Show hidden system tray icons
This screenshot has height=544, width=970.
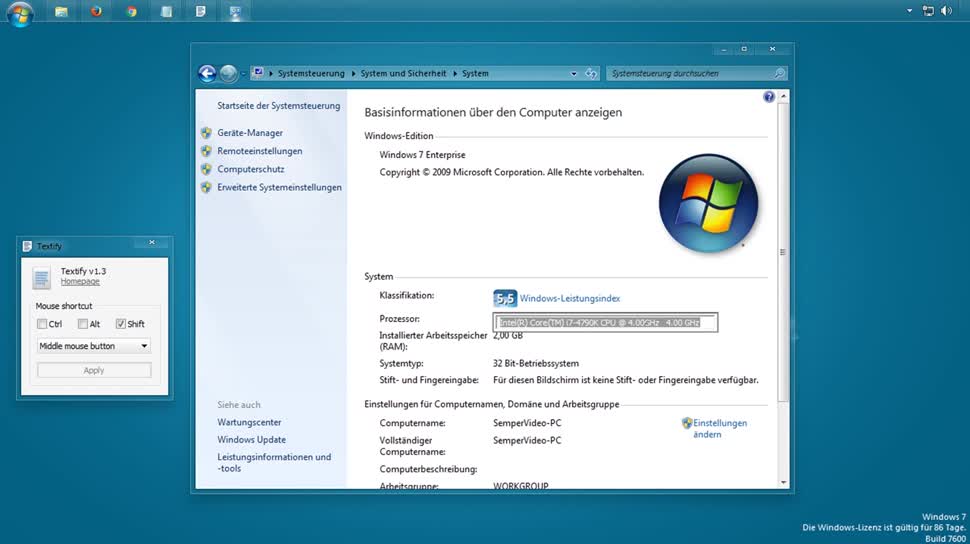pos(909,11)
